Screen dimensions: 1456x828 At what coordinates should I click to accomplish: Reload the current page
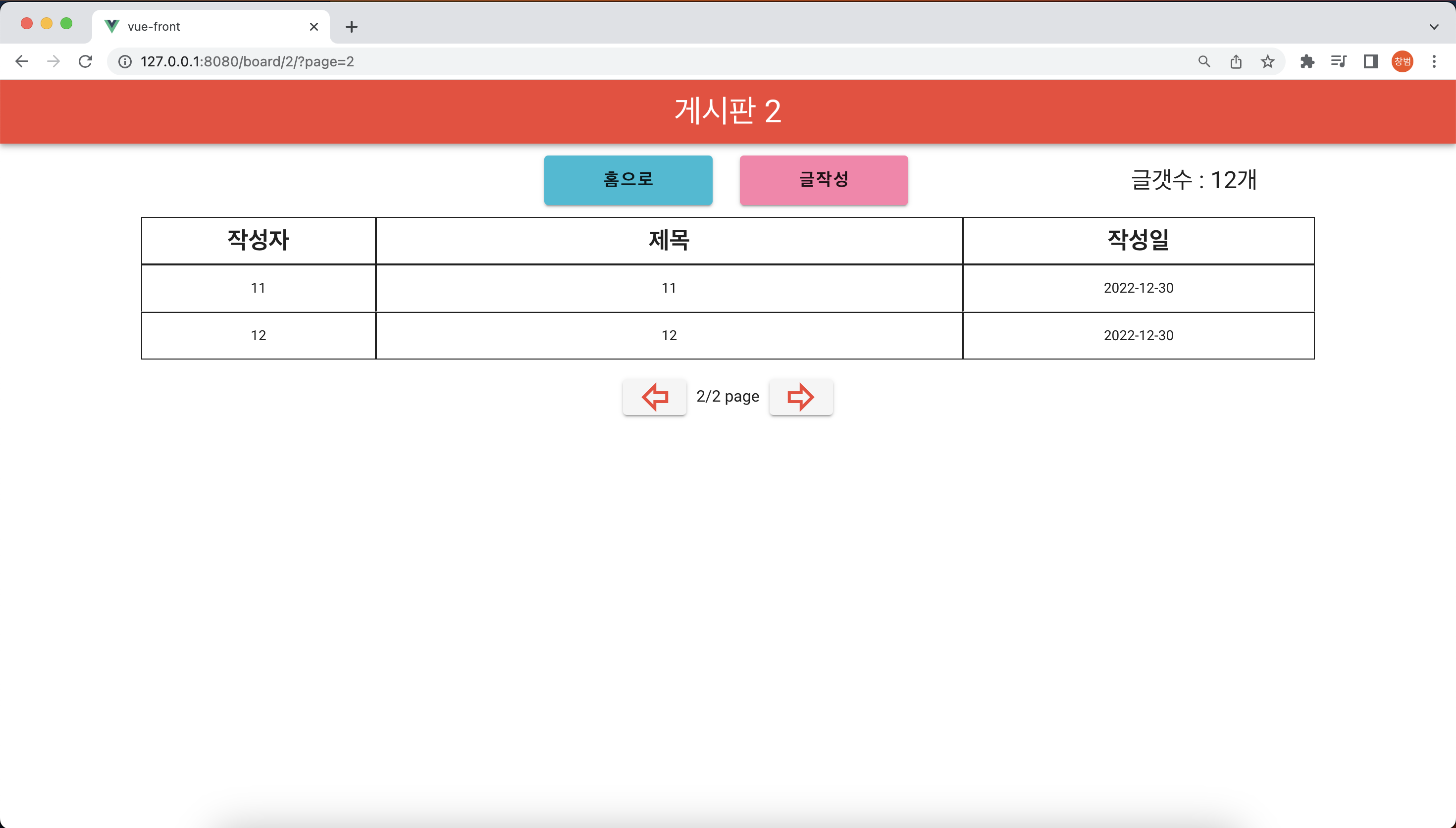pos(85,61)
